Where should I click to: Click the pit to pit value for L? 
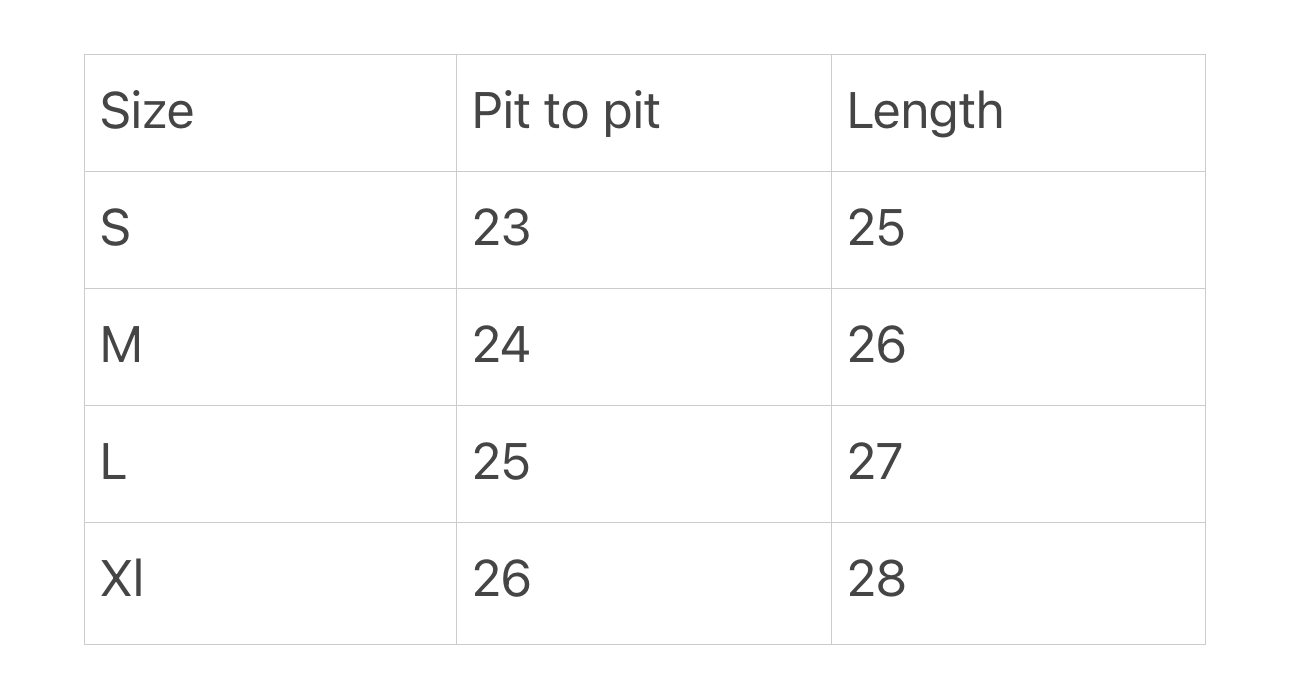[x=501, y=462]
